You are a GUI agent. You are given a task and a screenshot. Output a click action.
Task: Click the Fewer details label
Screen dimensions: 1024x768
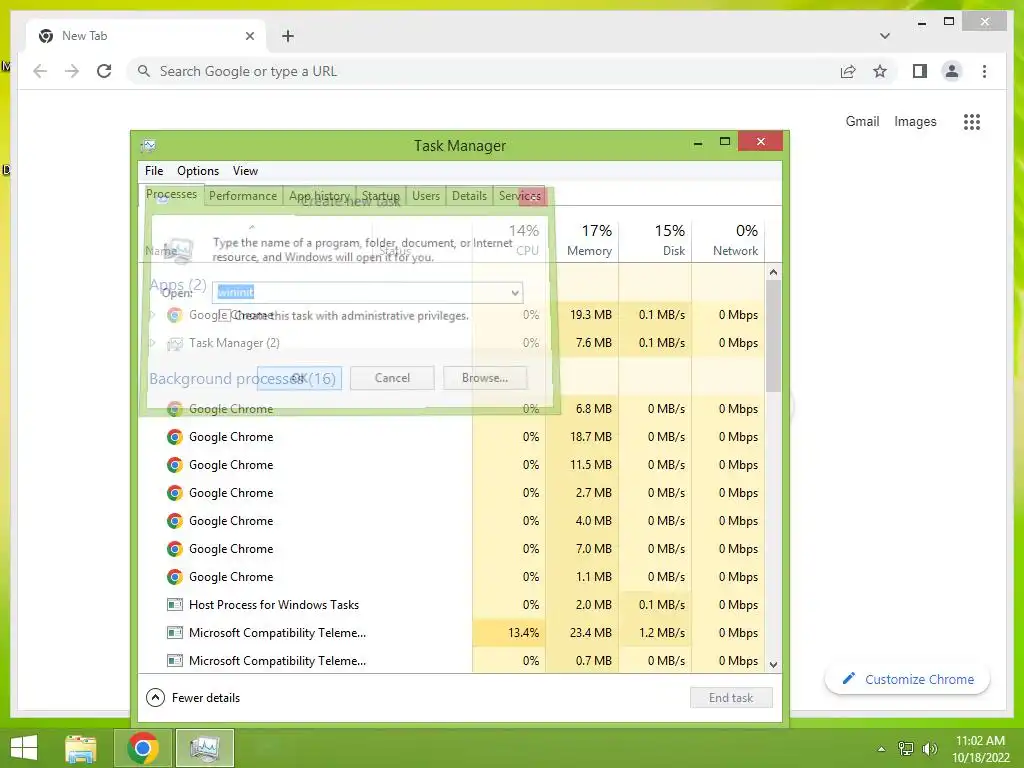(206, 697)
